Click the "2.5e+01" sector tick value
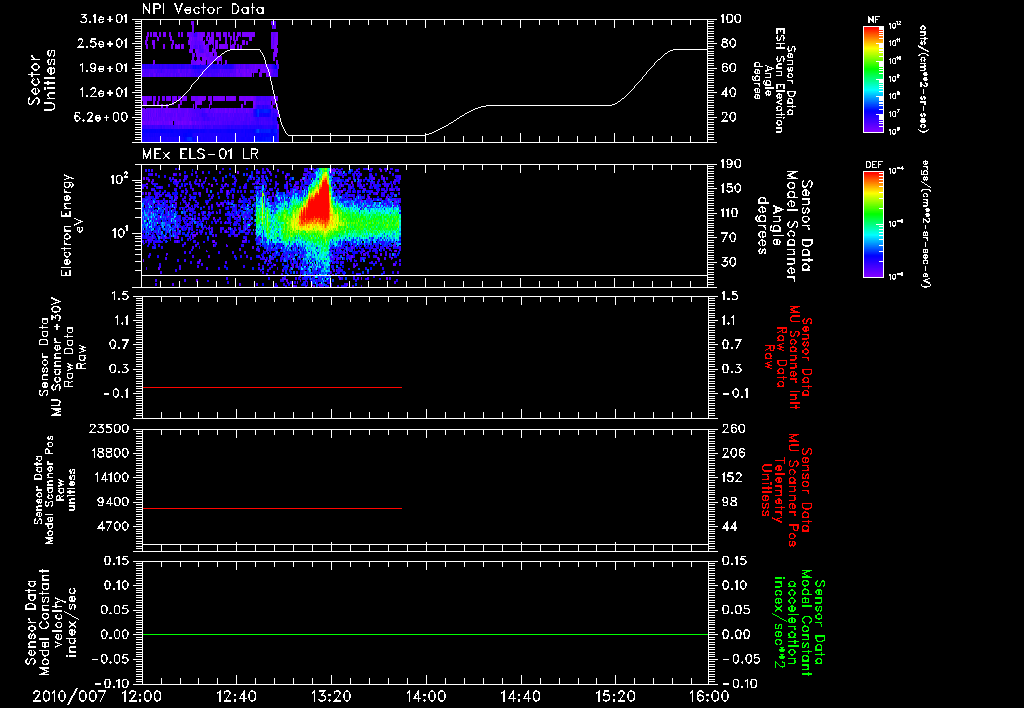Image resolution: width=1024 pixels, height=708 pixels. (104, 43)
